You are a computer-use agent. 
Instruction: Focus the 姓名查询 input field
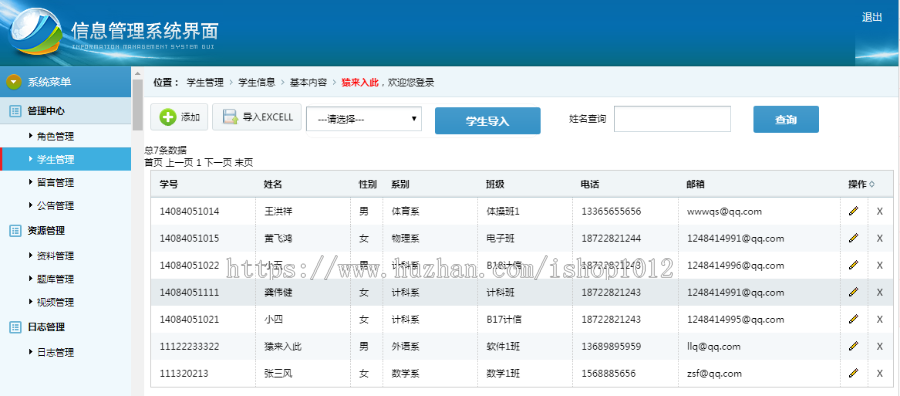point(672,119)
